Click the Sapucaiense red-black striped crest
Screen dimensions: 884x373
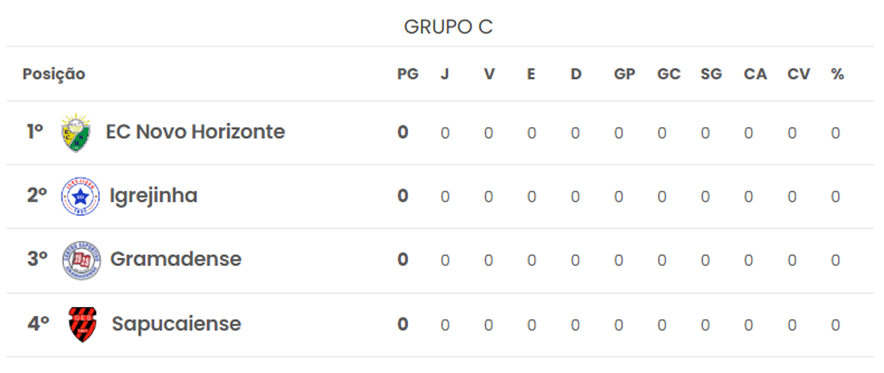(82, 325)
